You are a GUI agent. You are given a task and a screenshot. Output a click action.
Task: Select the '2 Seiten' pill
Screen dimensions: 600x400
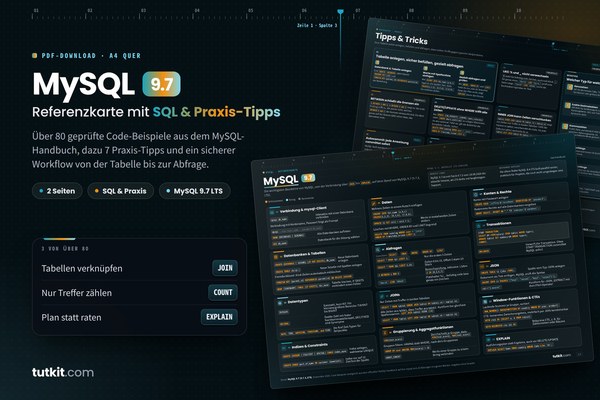[57, 191]
